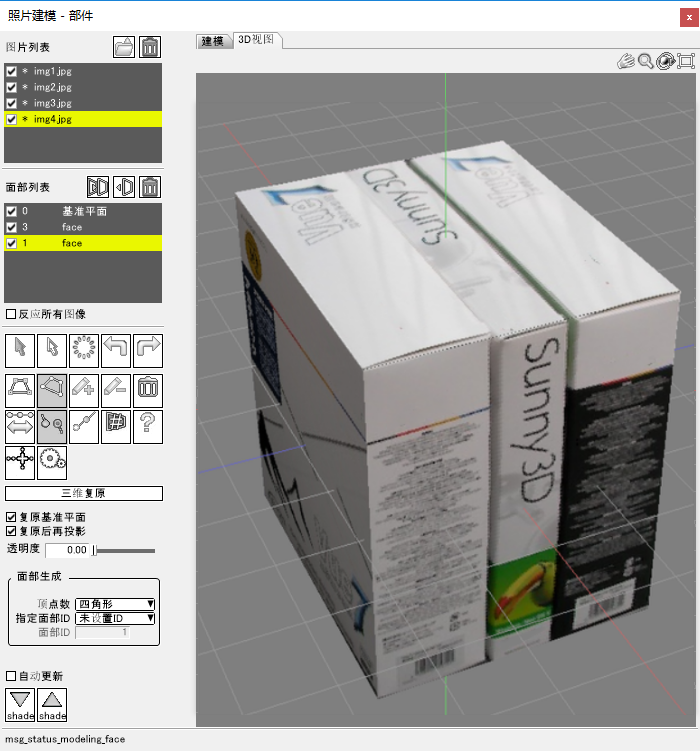This screenshot has height=751, width=700.
Task: Open the question mark help tool
Action: coord(148,426)
